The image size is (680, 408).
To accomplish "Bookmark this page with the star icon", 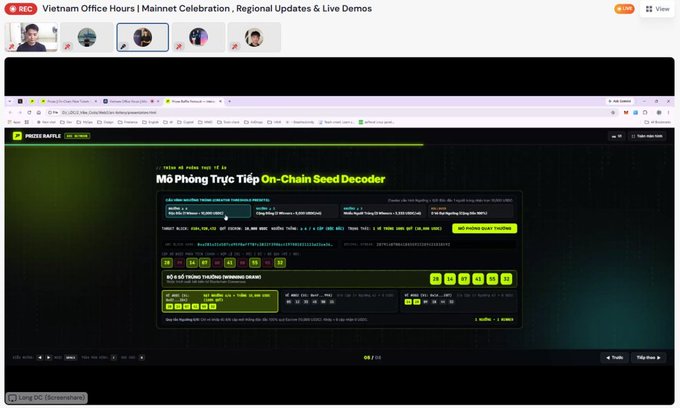I will click(613, 112).
